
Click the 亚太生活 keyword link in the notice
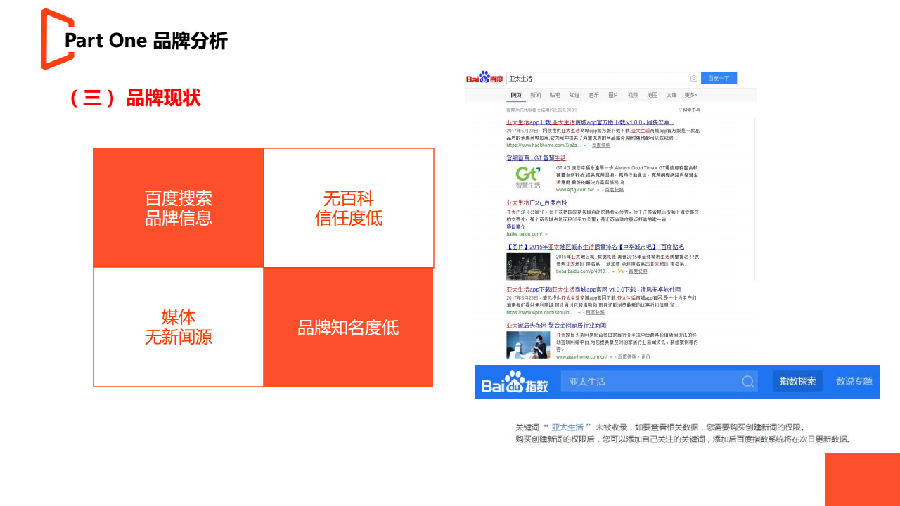[573, 426]
